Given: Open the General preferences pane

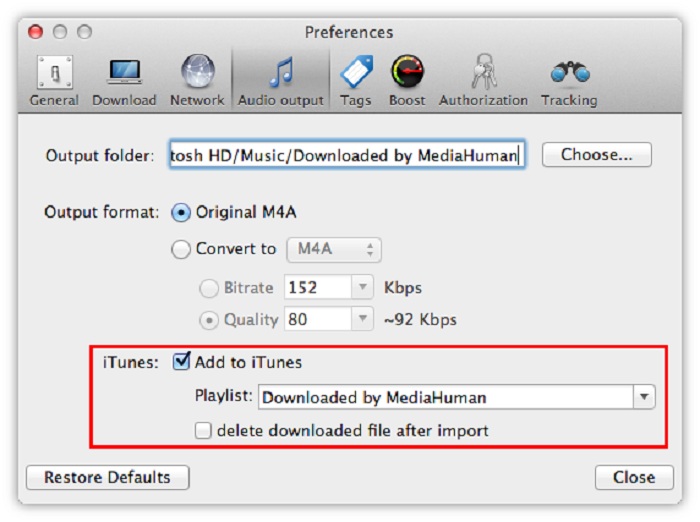Looking at the screenshot, I should (x=54, y=81).
